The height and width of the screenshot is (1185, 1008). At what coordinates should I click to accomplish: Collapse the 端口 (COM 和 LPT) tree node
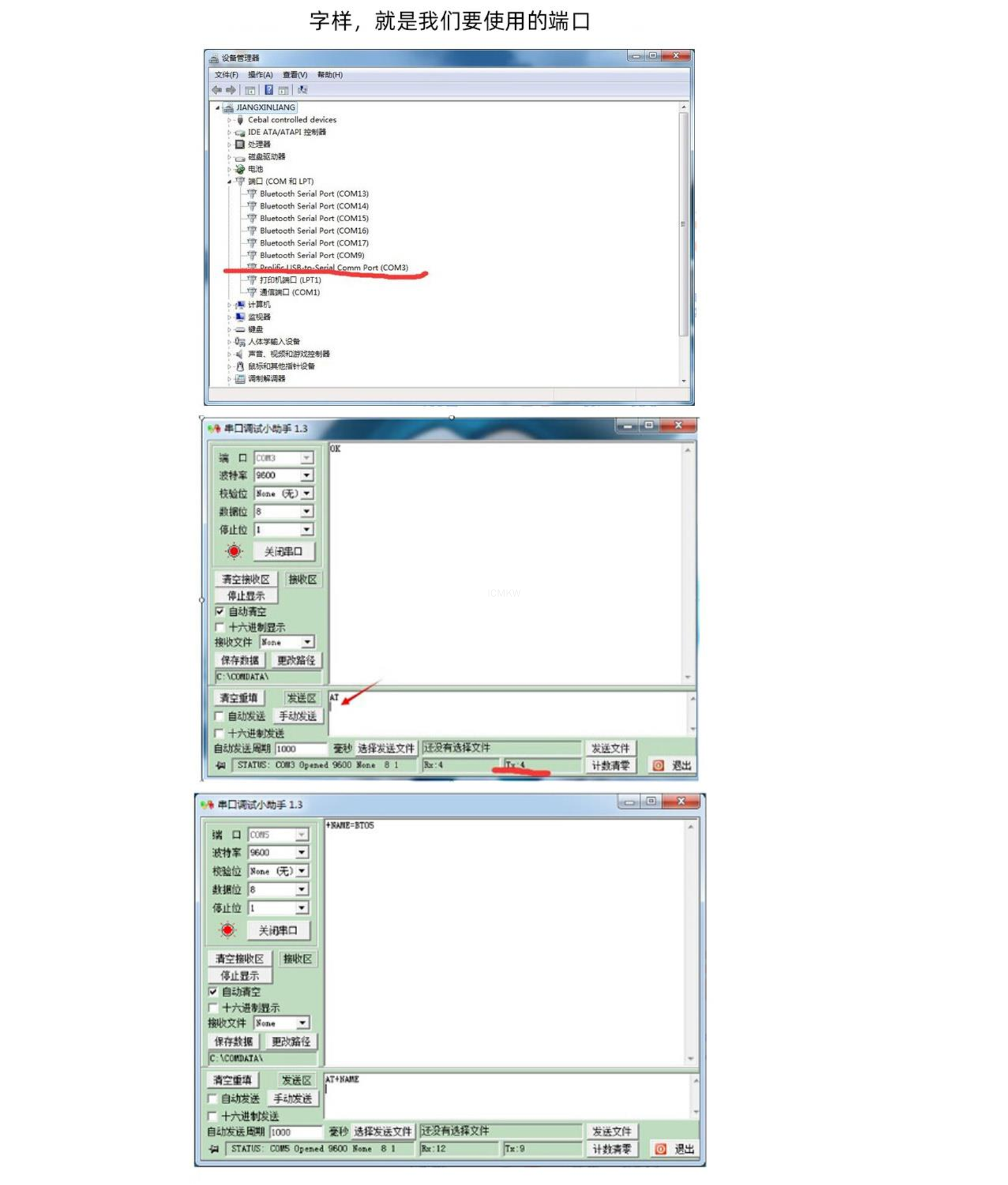[230, 182]
